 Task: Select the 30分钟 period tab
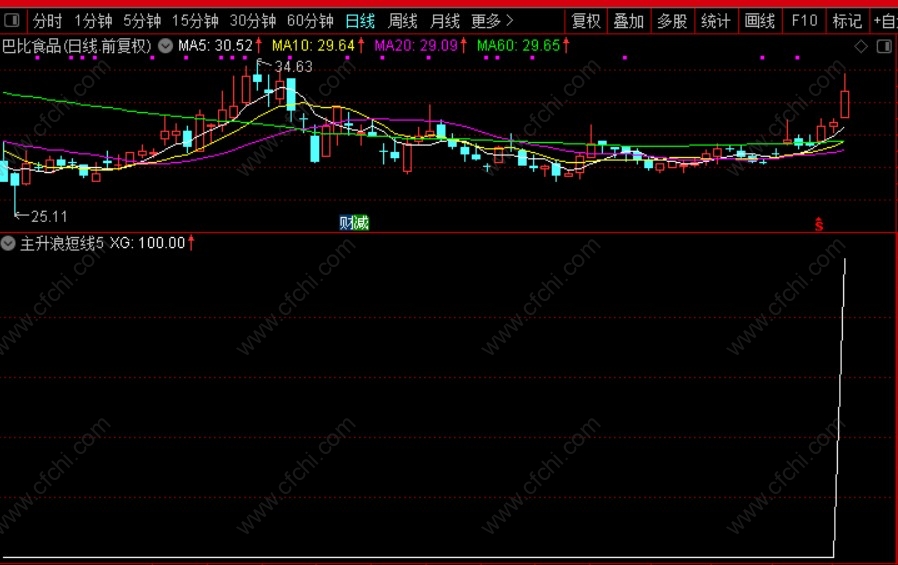click(253, 22)
